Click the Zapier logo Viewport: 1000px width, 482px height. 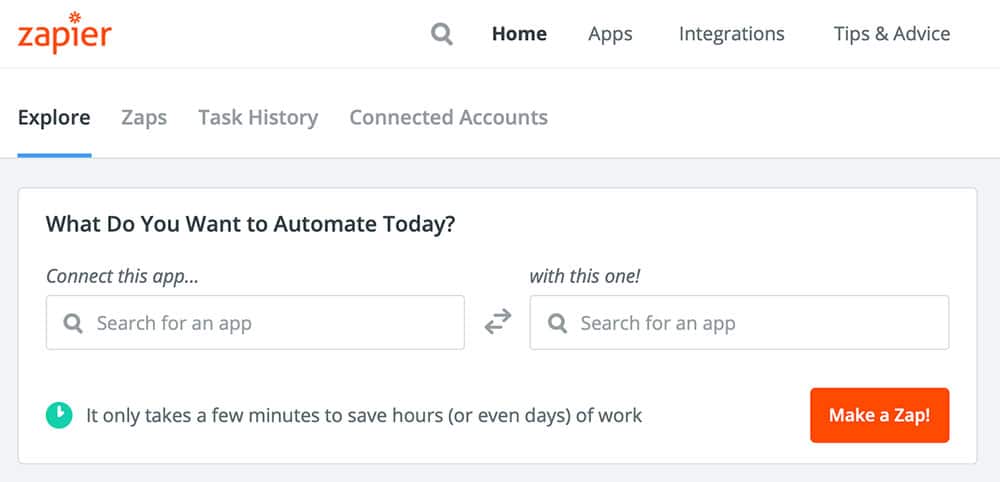(65, 34)
